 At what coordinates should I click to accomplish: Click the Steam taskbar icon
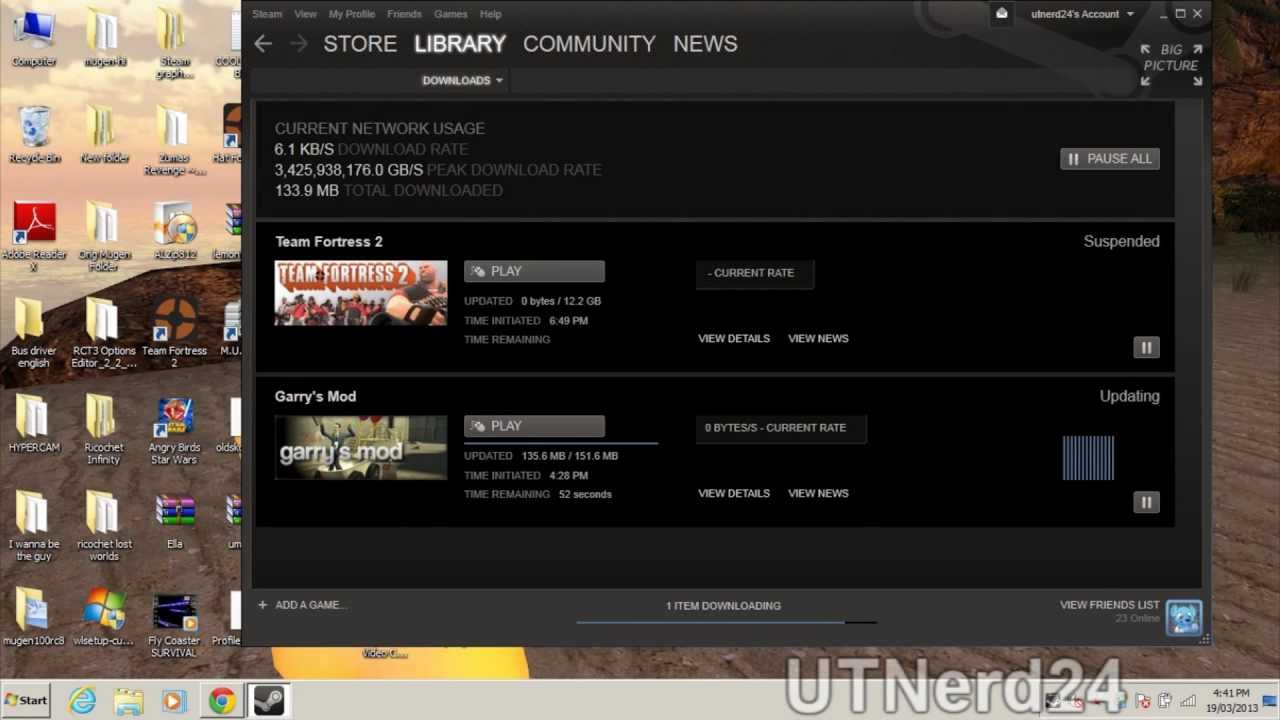[268, 701]
